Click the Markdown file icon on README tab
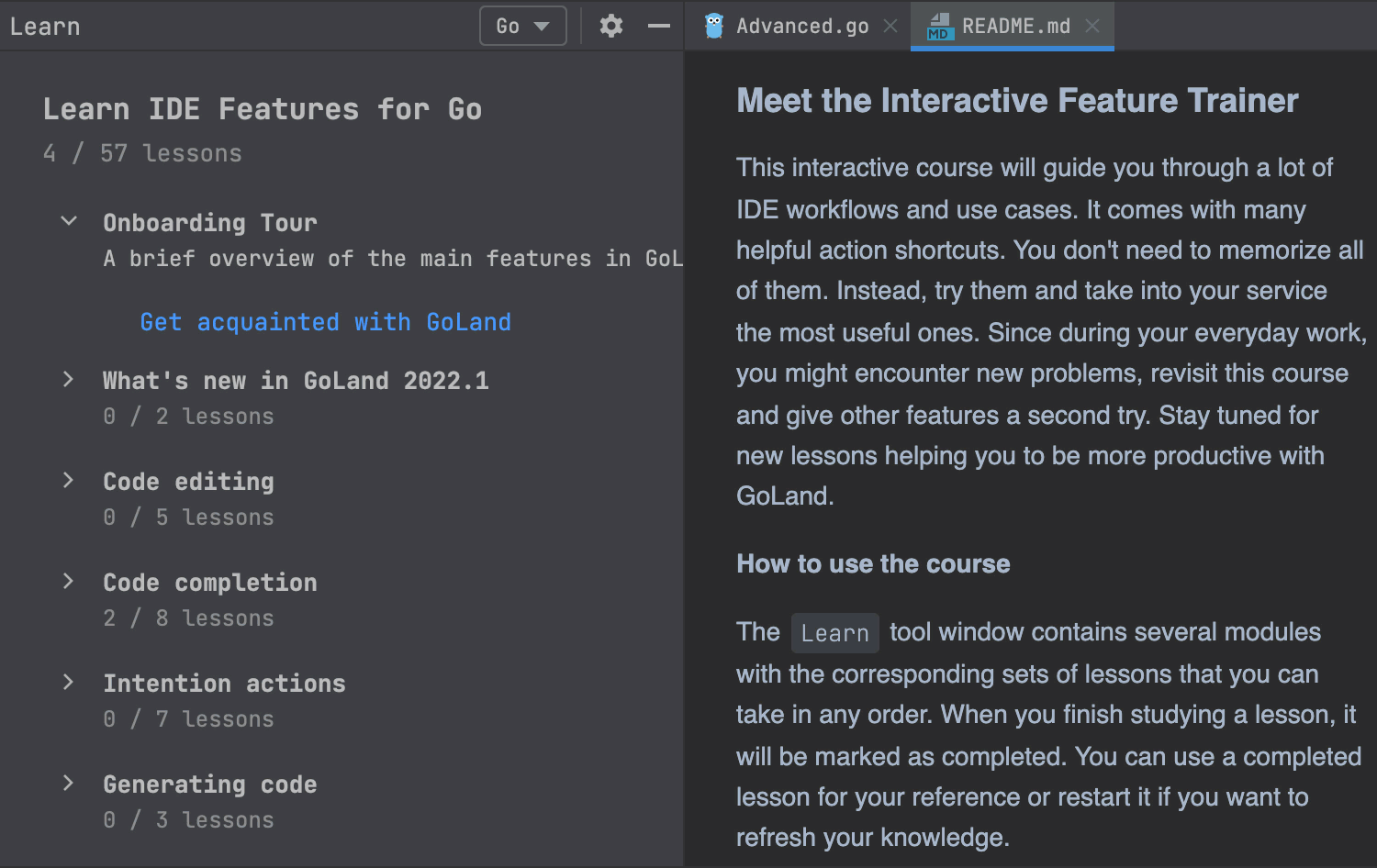The width and height of the screenshot is (1377, 868). tap(938, 26)
